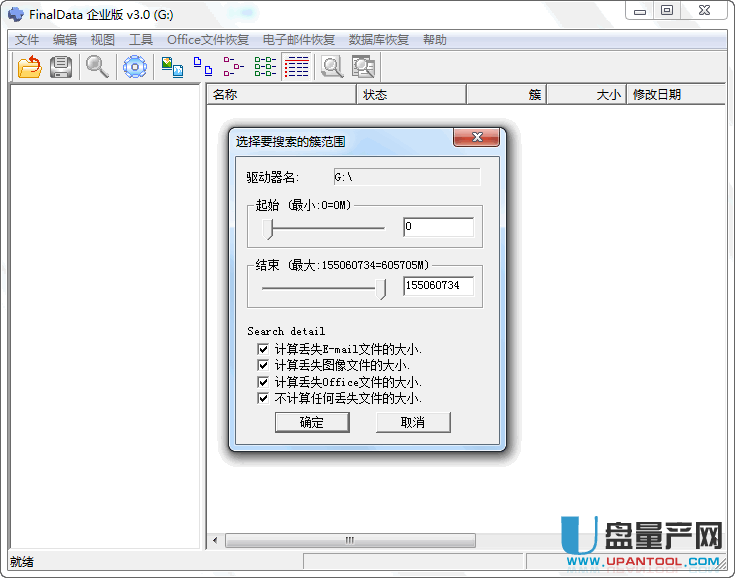Click the 结束 cluster slider handle
Image resolution: width=735 pixels, height=578 pixels.
point(381,288)
